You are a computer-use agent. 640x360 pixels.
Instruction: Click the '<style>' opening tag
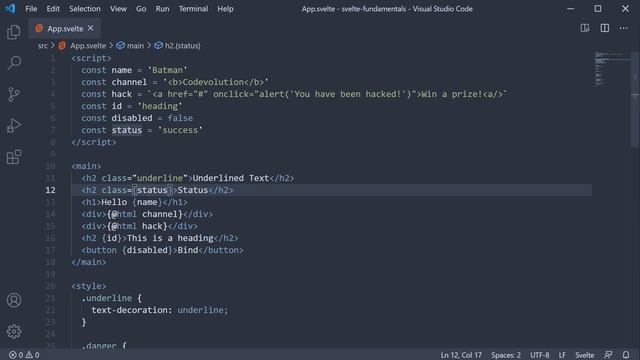(x=89, y=286)
